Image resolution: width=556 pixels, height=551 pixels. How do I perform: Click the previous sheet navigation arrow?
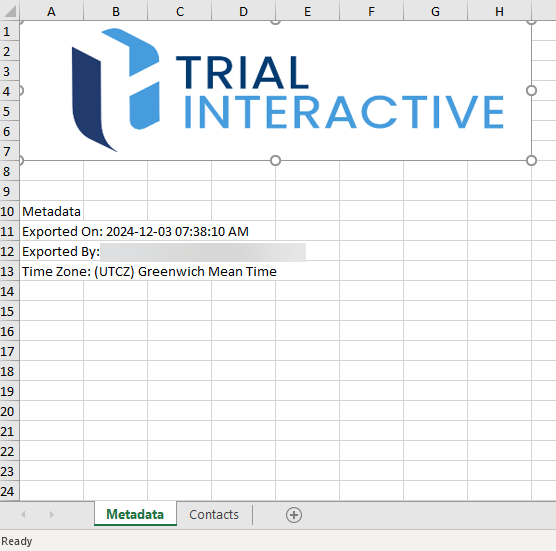23,514
